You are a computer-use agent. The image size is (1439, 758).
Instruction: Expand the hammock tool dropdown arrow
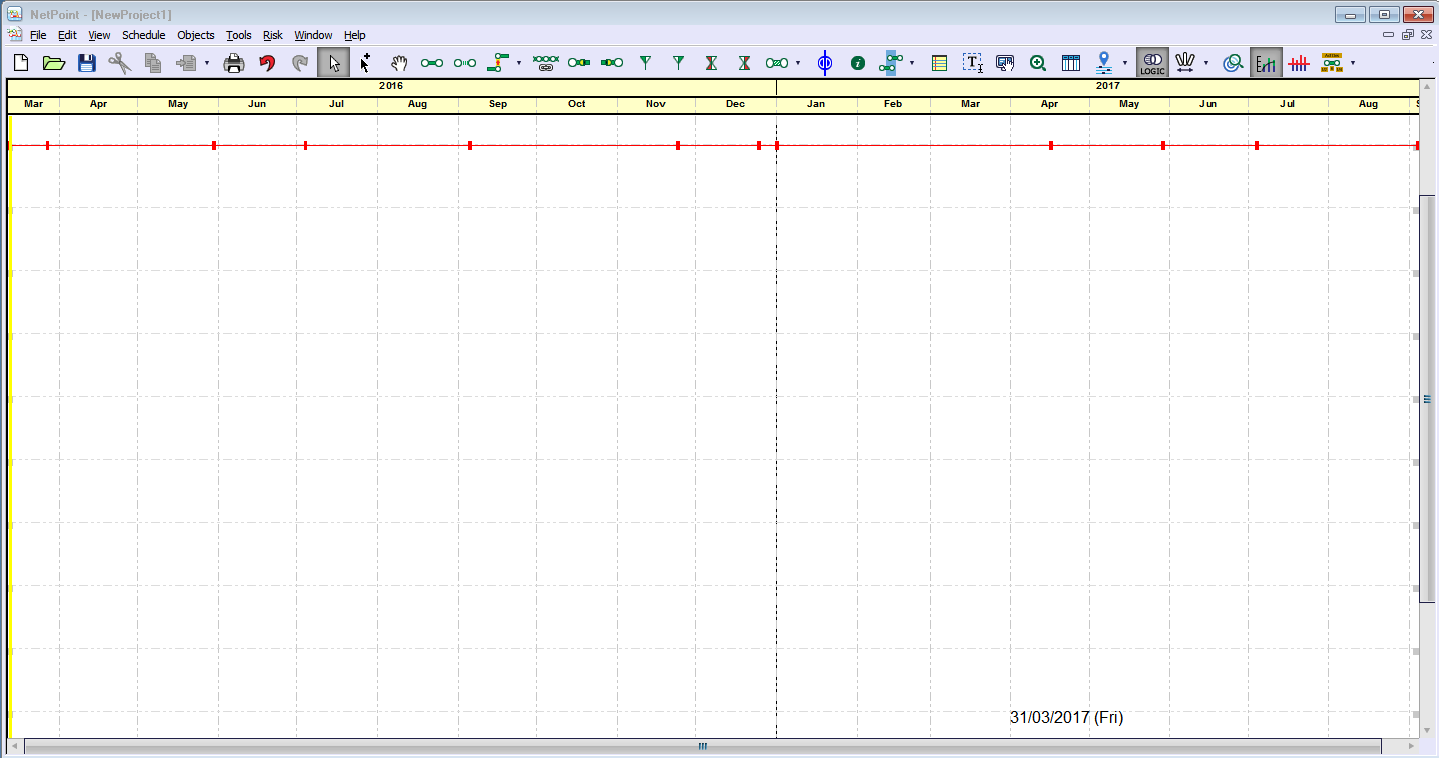click(797, 63)
